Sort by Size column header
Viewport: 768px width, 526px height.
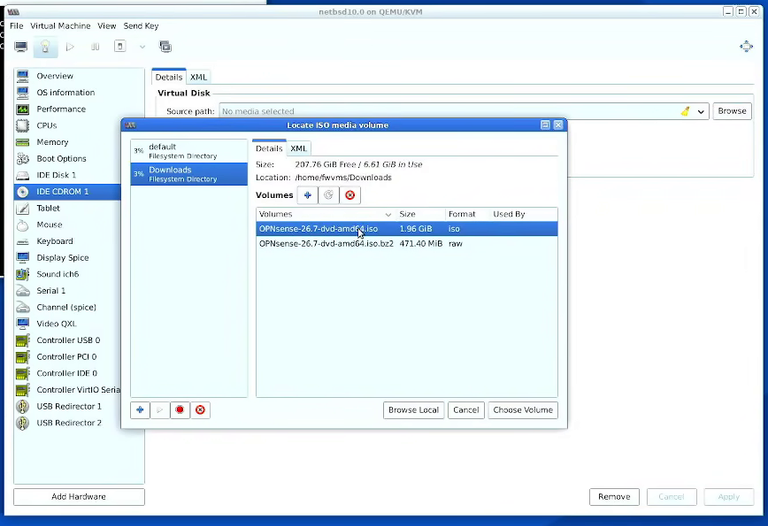click(420, 214)
